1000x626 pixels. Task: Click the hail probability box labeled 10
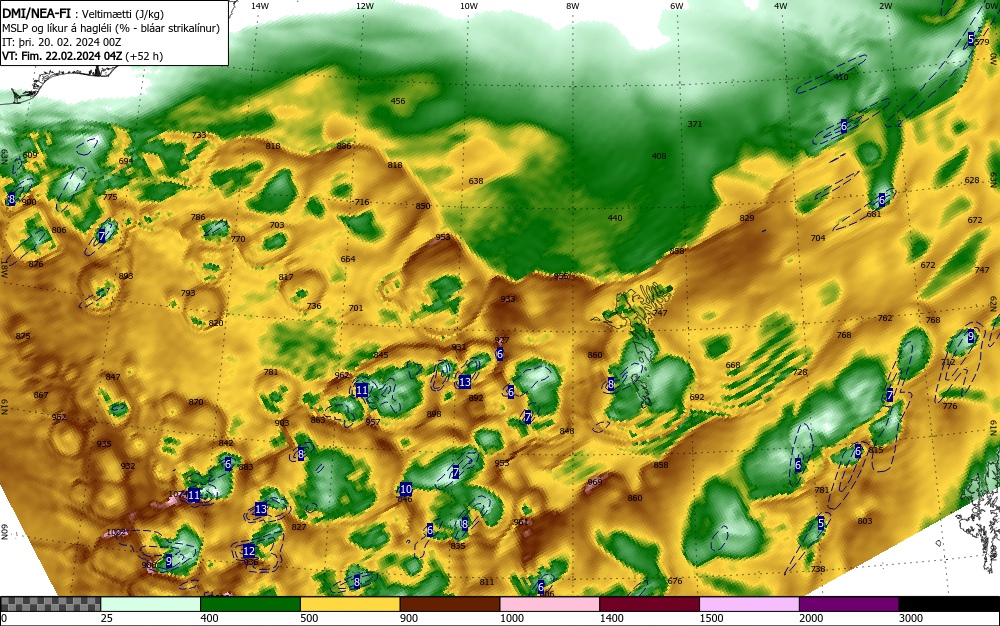(406, 489)
